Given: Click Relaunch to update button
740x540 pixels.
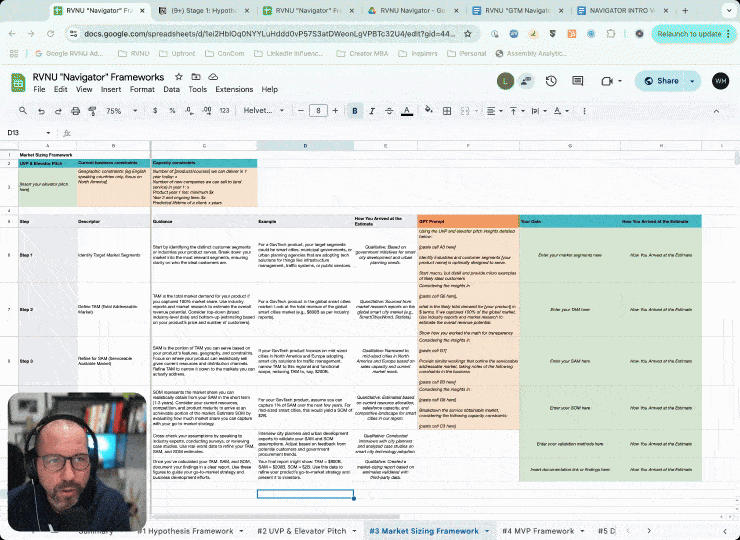Looking at the screenshot, I should 693,34.
